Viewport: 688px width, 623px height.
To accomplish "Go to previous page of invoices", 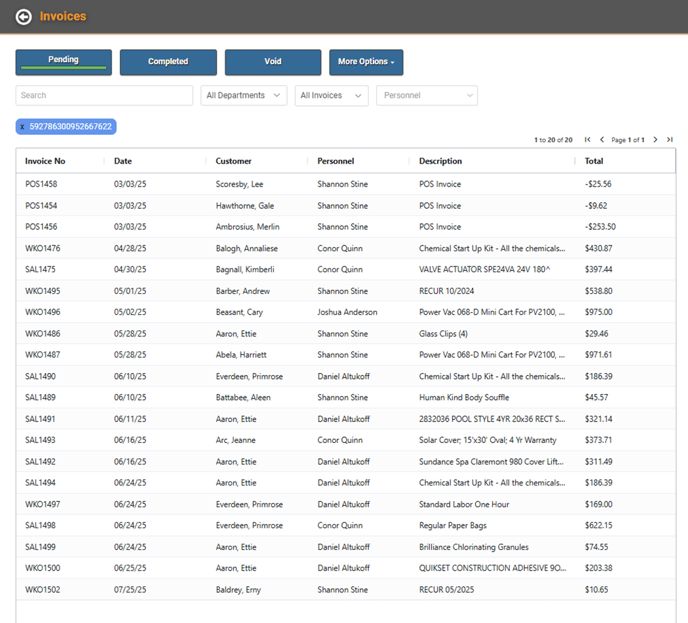I will pyautogui.click(x=602, y=140).
